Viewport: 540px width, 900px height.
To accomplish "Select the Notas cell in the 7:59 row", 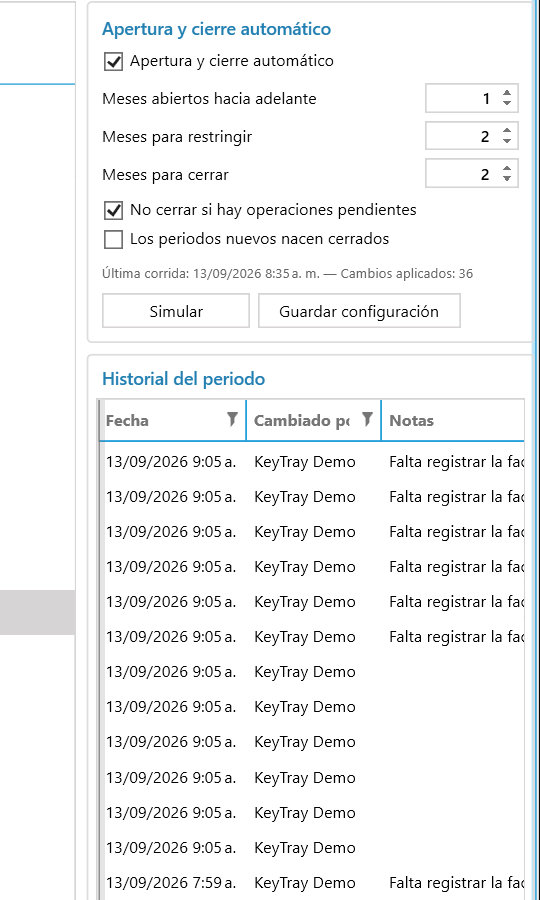I will point(453,883).
